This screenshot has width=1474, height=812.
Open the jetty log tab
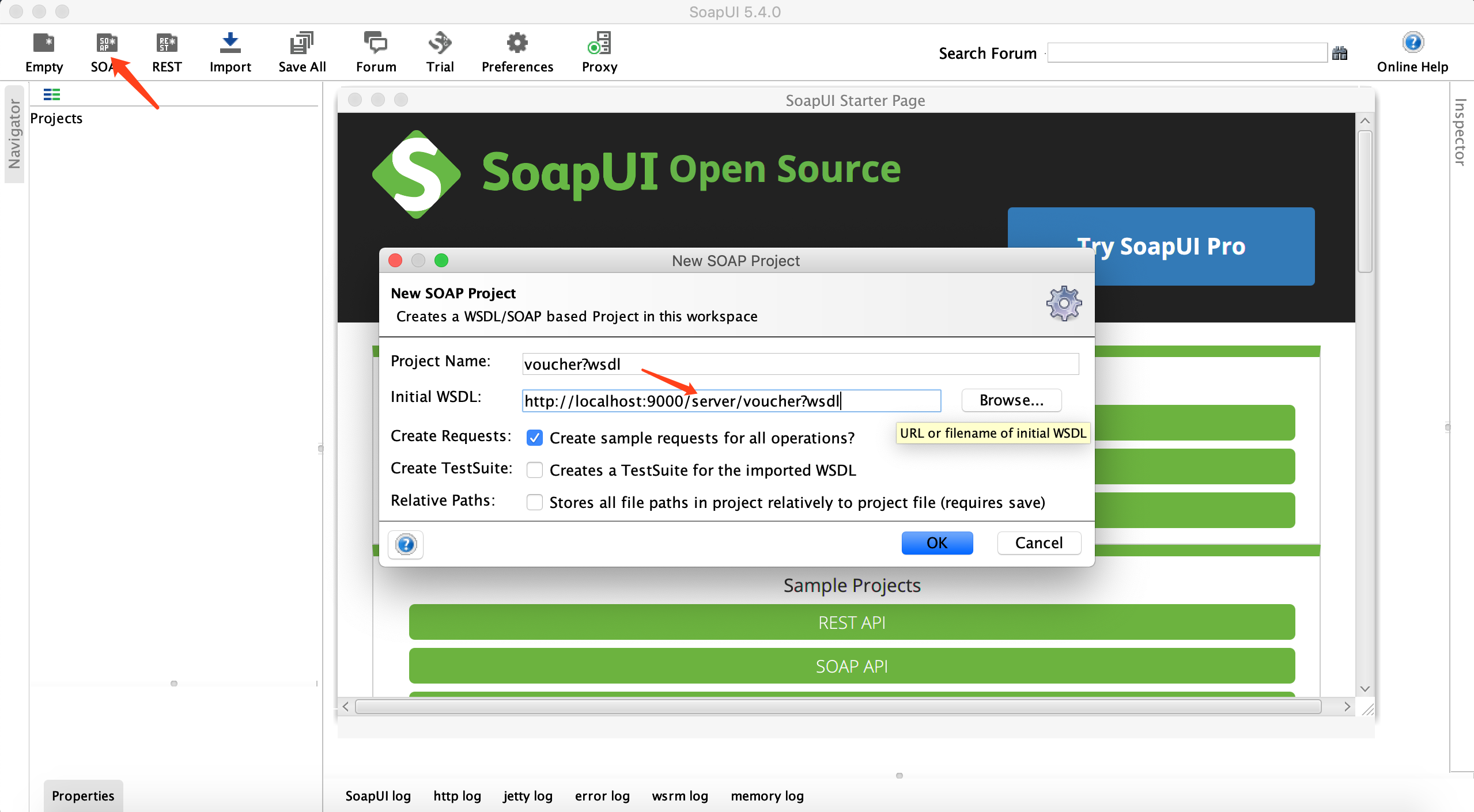(x=527, y=796)
